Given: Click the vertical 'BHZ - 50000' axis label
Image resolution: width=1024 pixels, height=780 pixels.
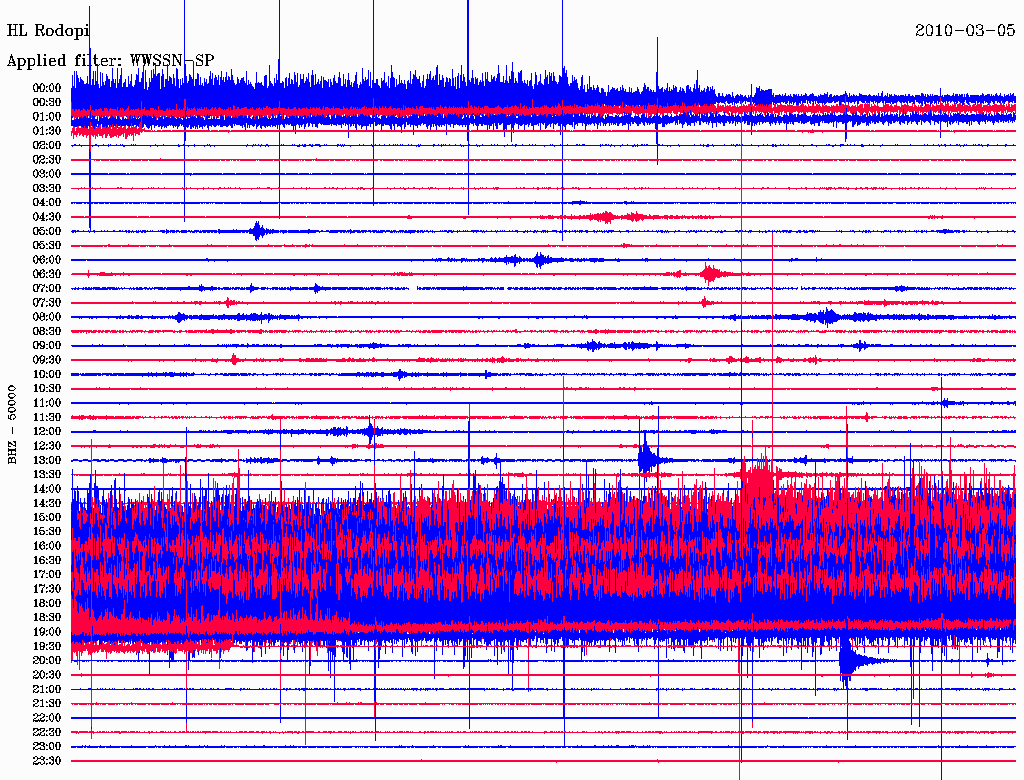Looking at the screenshot, I should [x=12, y=425].
